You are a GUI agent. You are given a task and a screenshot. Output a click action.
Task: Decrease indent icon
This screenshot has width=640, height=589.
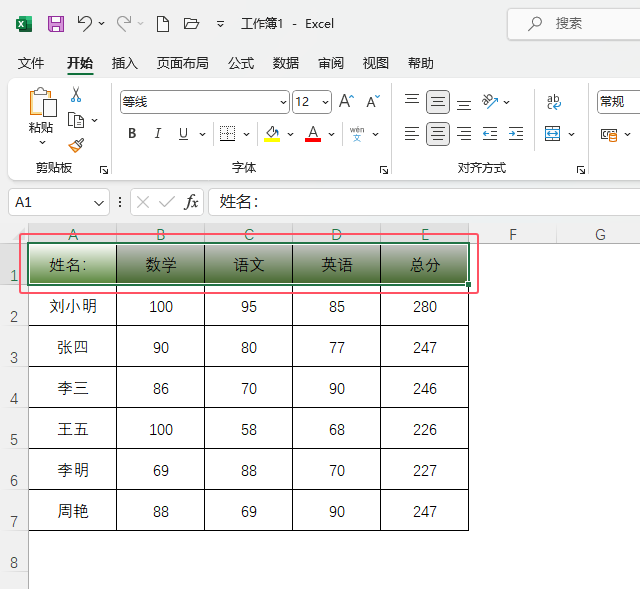[490, 133]
